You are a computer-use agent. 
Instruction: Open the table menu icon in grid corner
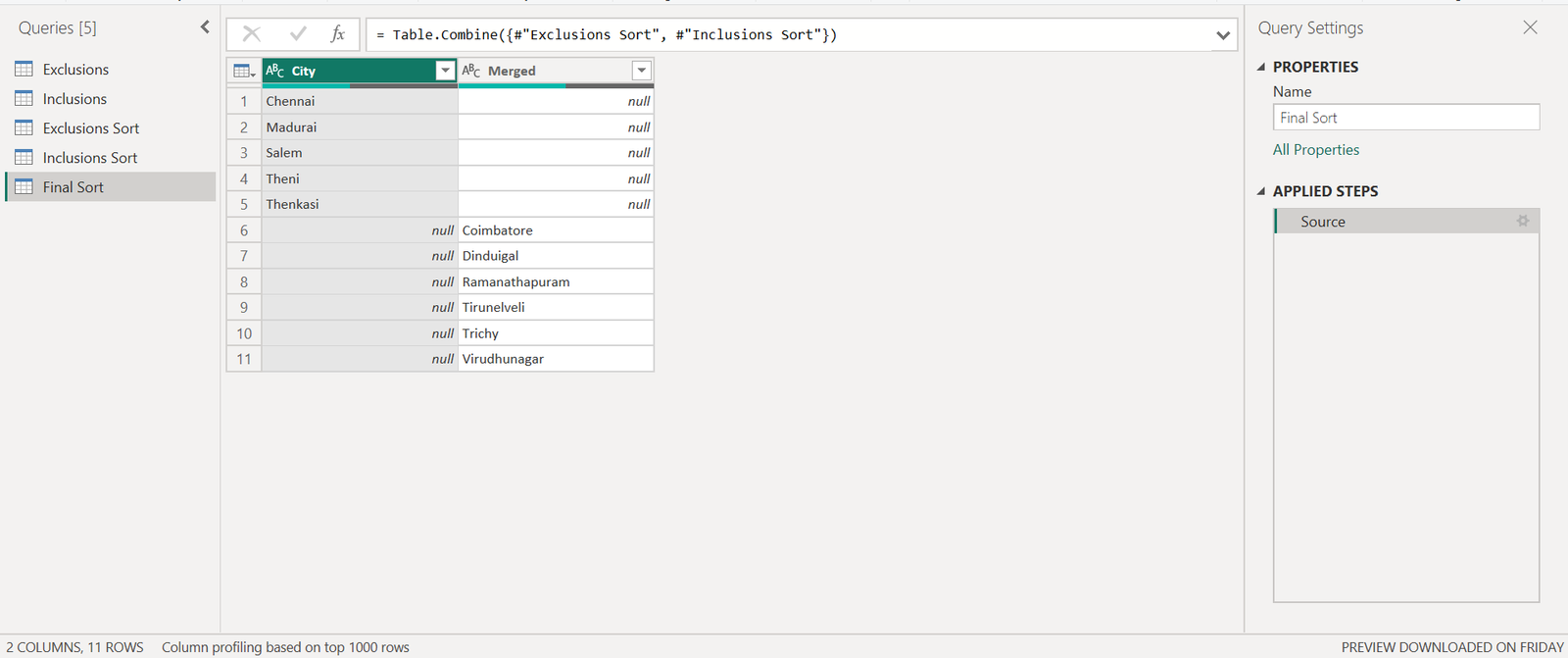click(x=244, y=71)
